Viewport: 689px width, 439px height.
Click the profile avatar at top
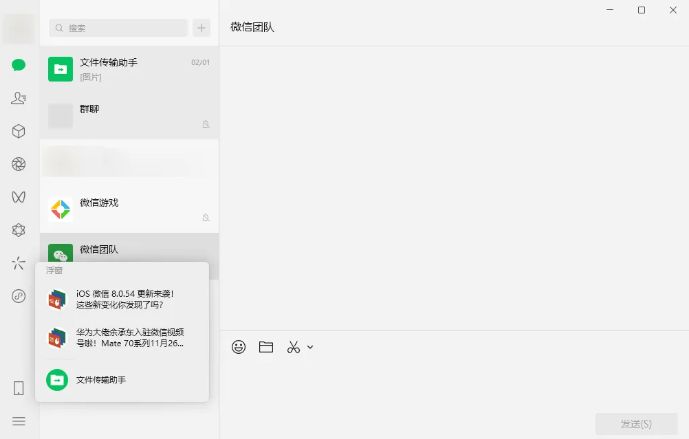coord(18,28)
